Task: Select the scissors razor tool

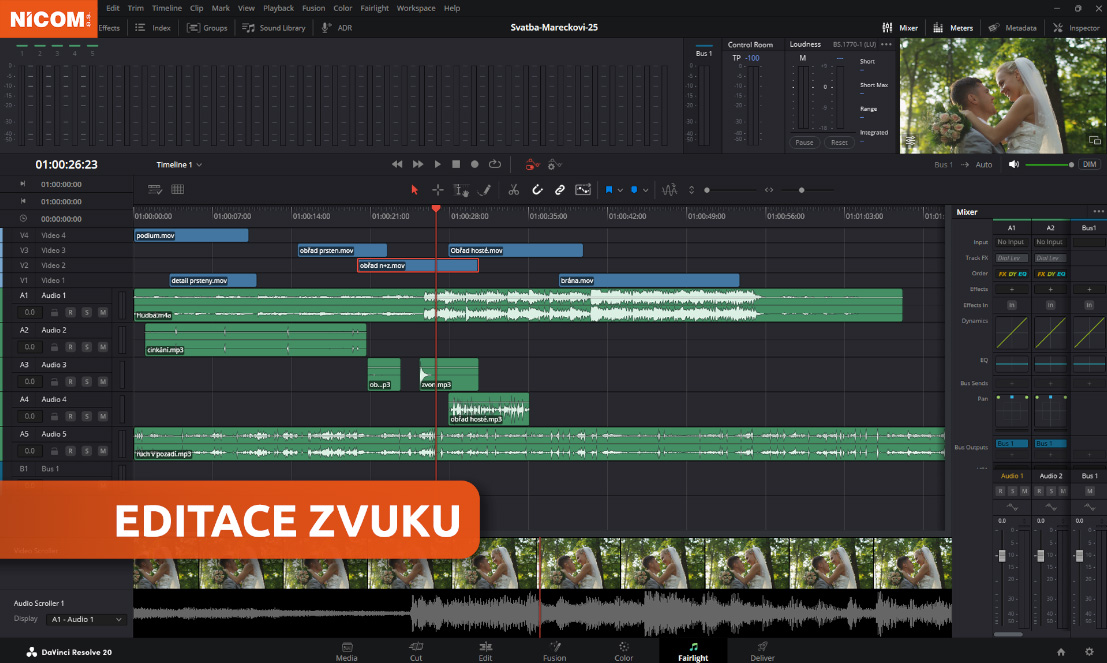Action: pyautogui.click(x=513, y=190)
